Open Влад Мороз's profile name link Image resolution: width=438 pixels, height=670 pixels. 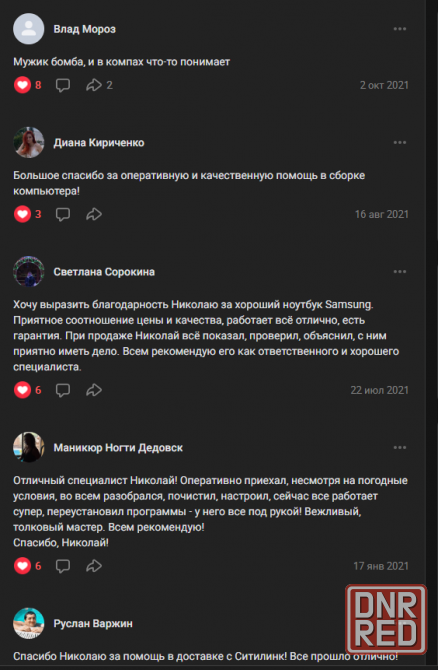(x=85, y=29)
